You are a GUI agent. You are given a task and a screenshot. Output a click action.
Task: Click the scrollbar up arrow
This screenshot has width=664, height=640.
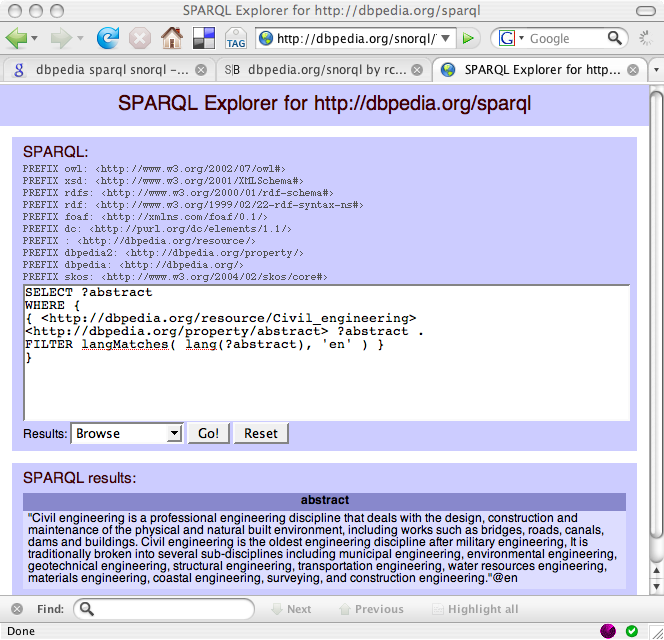656,571
